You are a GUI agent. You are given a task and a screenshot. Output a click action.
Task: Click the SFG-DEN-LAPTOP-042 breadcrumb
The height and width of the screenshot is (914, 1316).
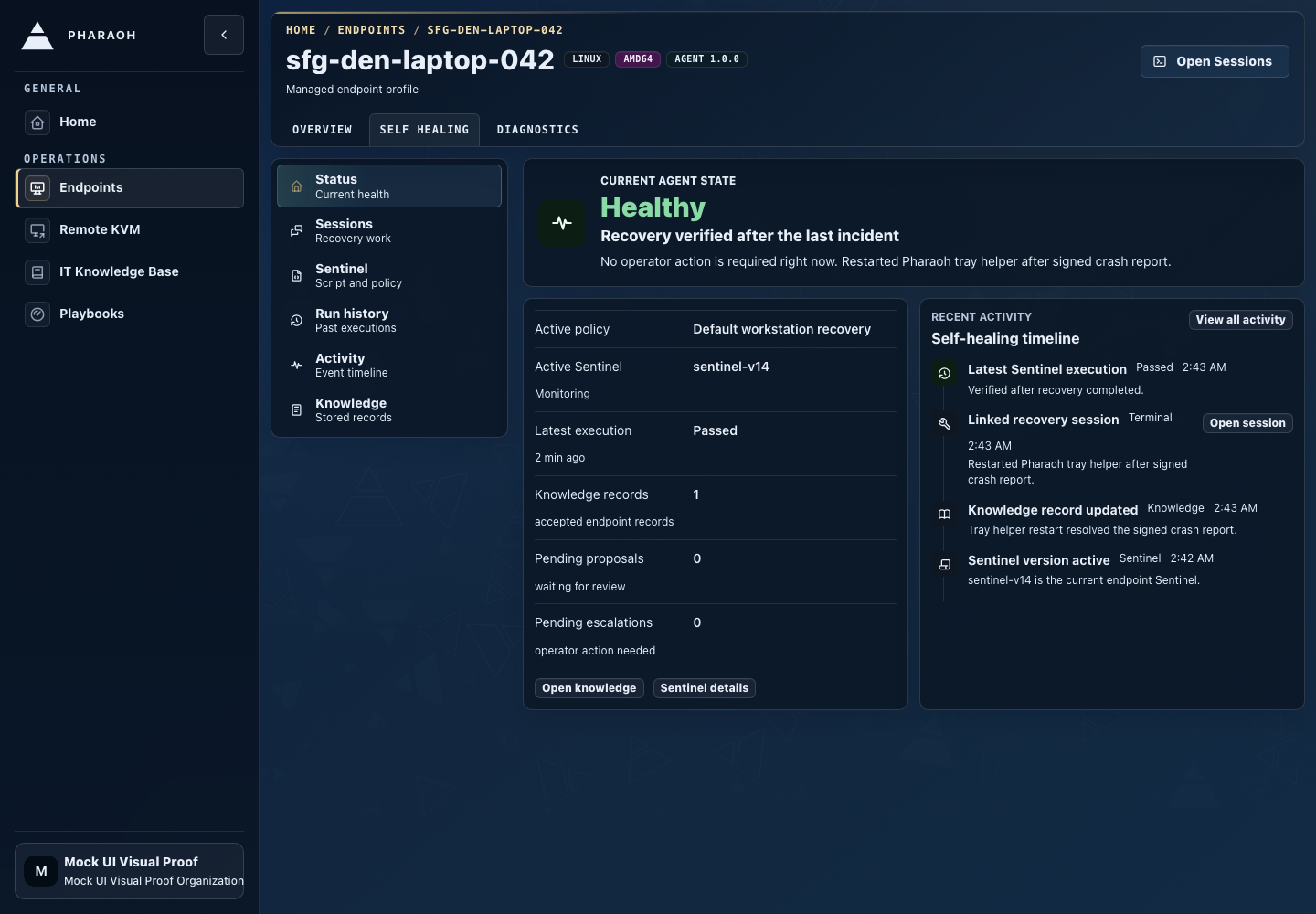pos(494,30)
